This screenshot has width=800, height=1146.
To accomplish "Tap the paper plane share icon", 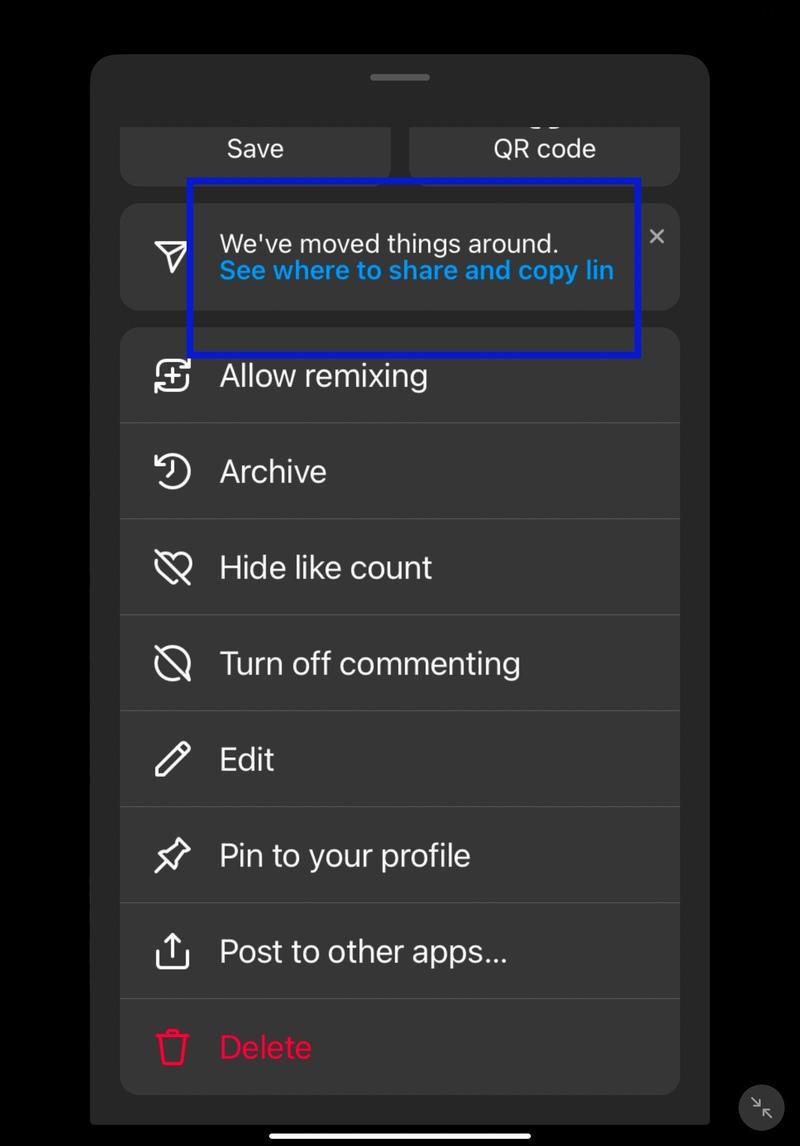I will [x=171, y=257].
